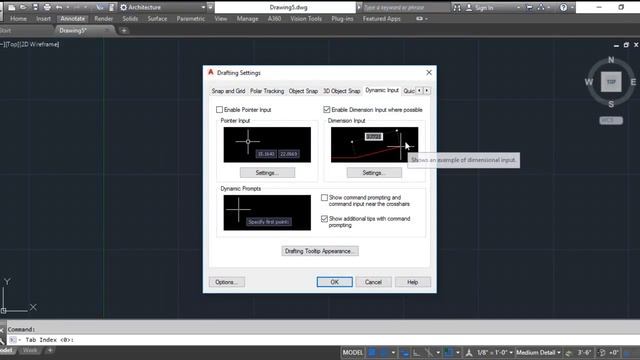Image resolution: width=640 pixels, height=360 pixels.
Task: Click the Undo arrow icon
Action: click(x=59, y=7)
